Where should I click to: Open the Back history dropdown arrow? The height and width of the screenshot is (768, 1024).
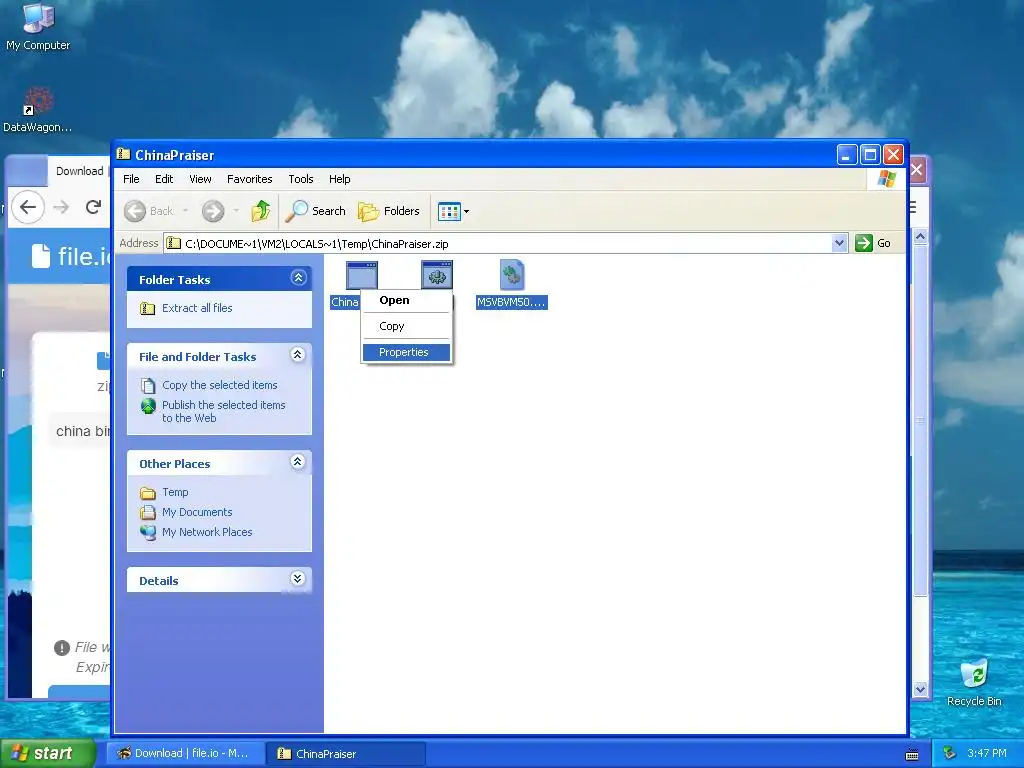[x=185, y=211]
